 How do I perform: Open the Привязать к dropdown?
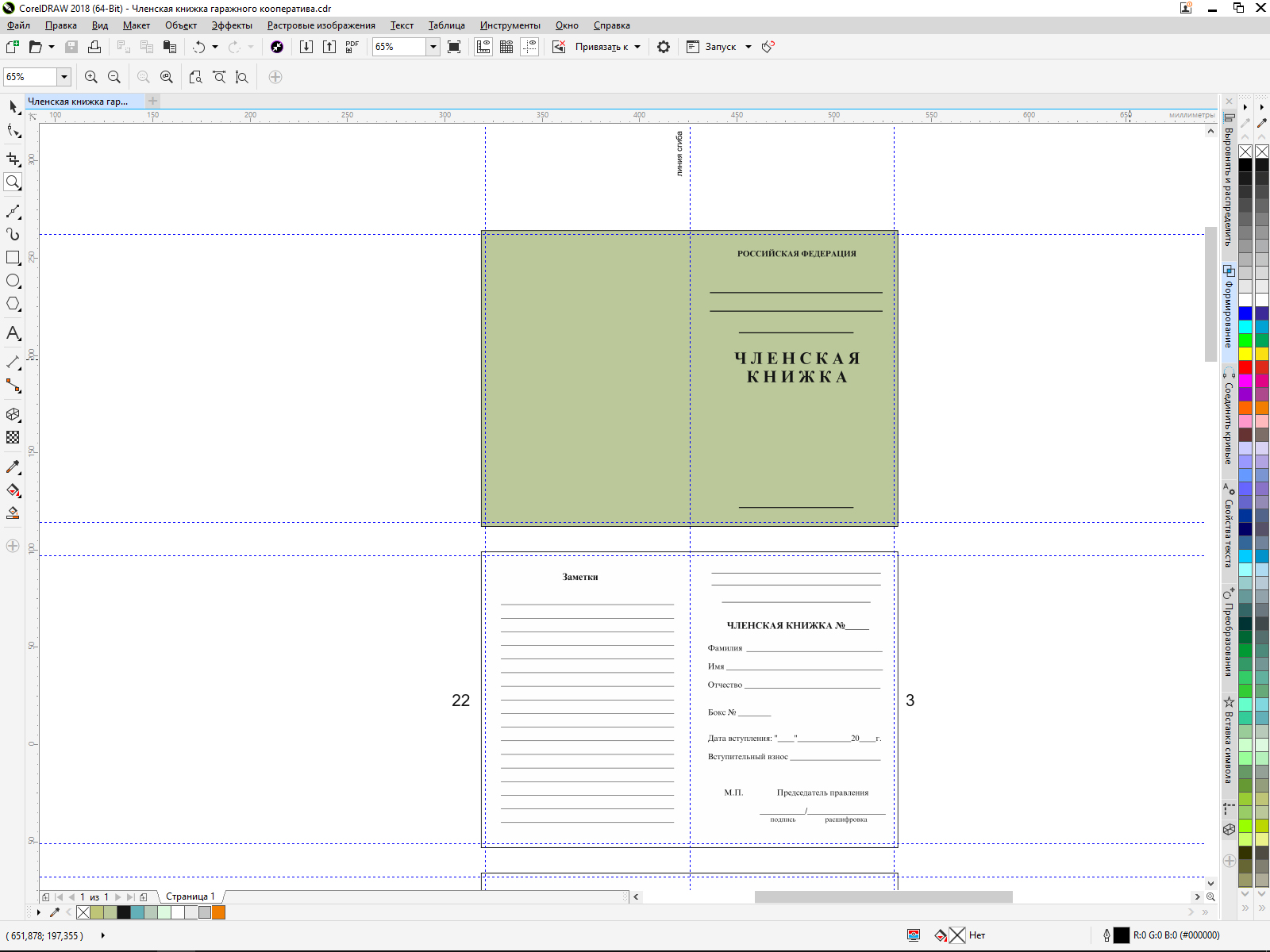[x=608, y=47]
